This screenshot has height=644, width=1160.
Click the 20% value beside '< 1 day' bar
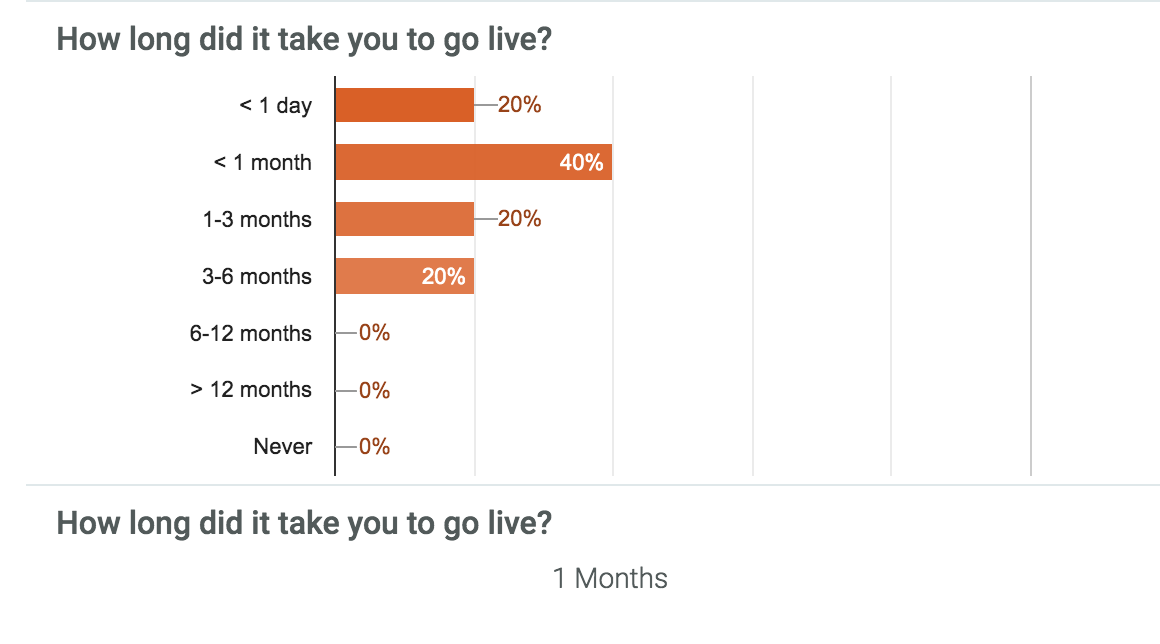(x=519, y=105)
